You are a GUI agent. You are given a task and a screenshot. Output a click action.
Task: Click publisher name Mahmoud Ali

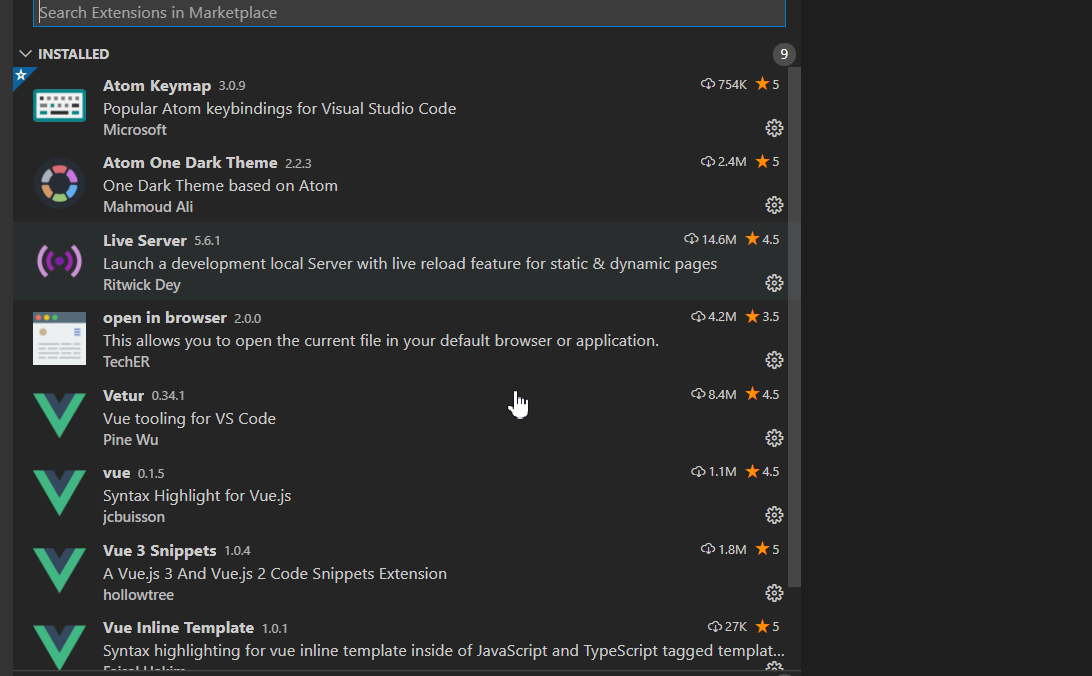click(x=148, y=207)
